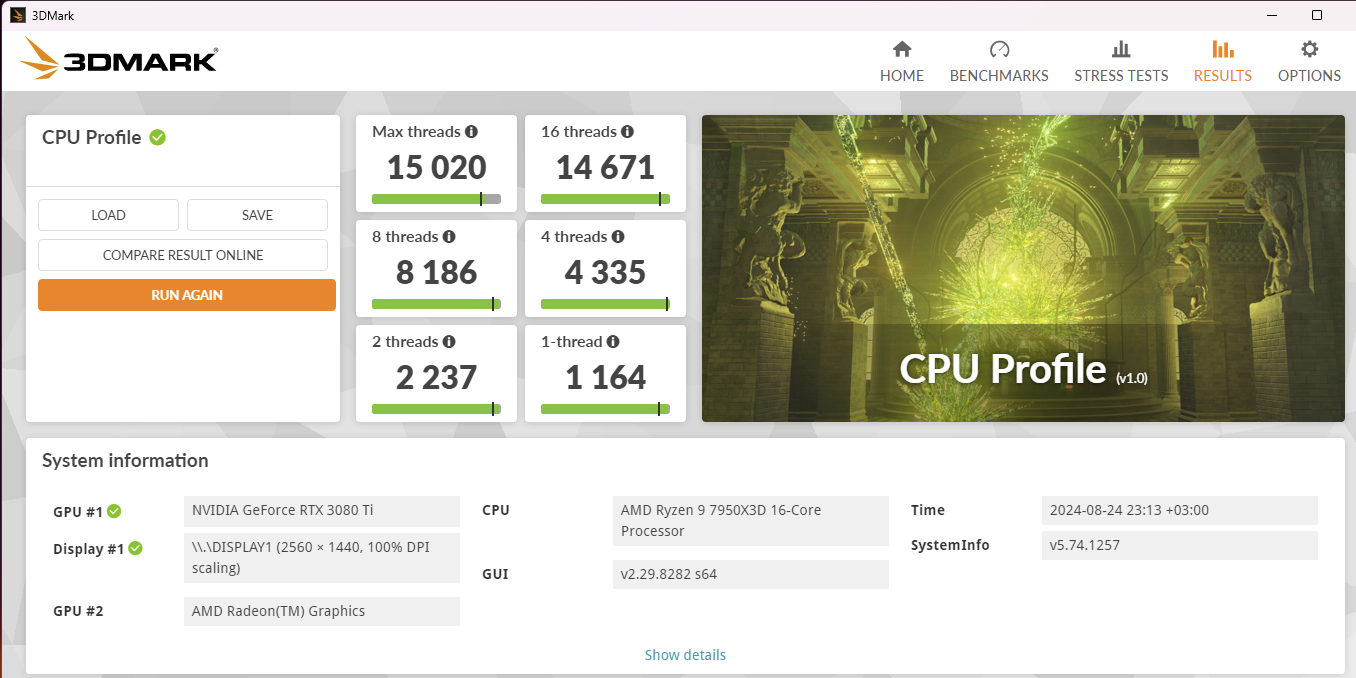Image resolution: width=1356 pixels, height=678 pixels.
Task: Click the LOAD button
Action: click(x=108, y=215)
